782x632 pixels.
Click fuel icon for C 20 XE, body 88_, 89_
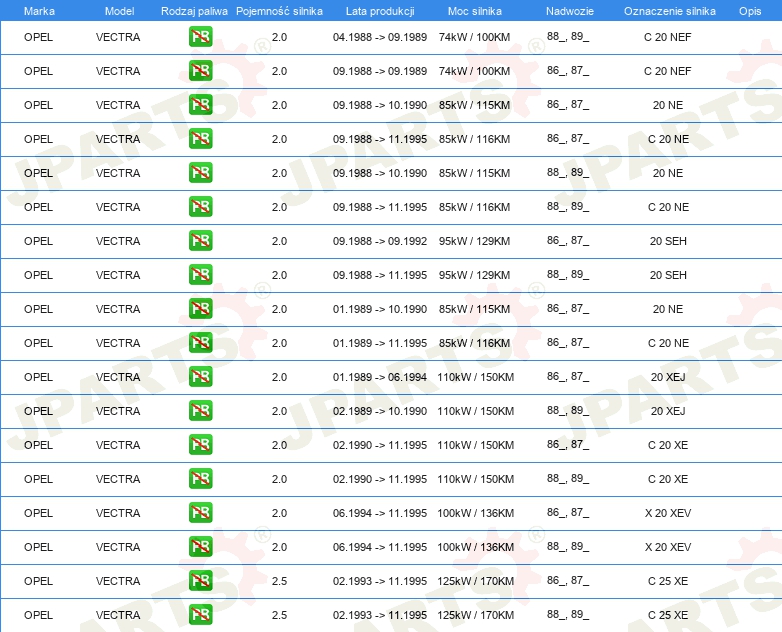point(200,478)
